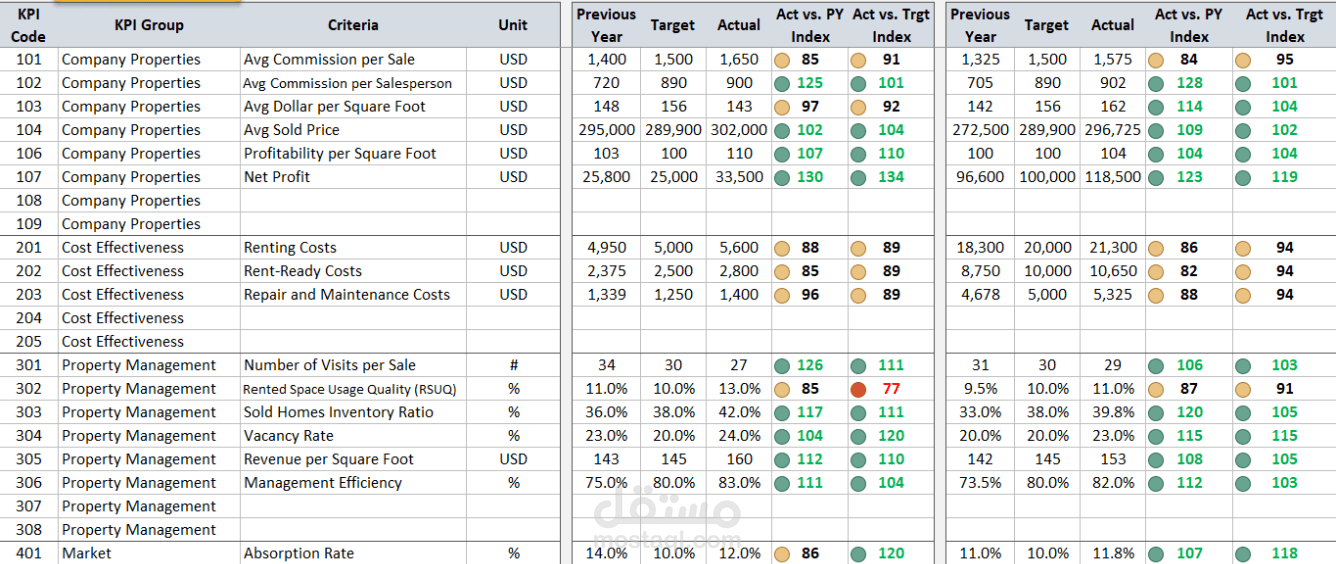Image resolution: width=1336 pixels, height=564 pixels.
Task: Select the value 5,325
Action: 1113,294
